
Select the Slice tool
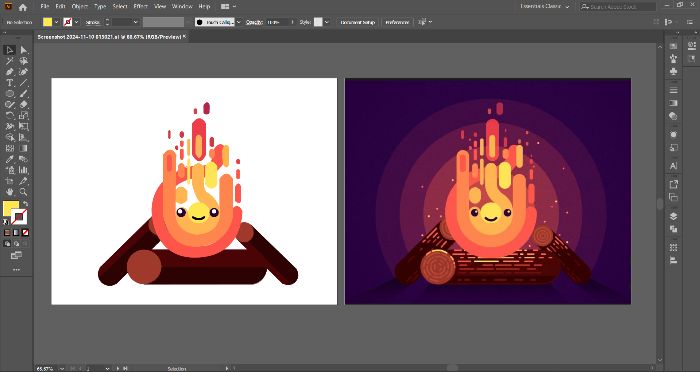tap(24, 181)
